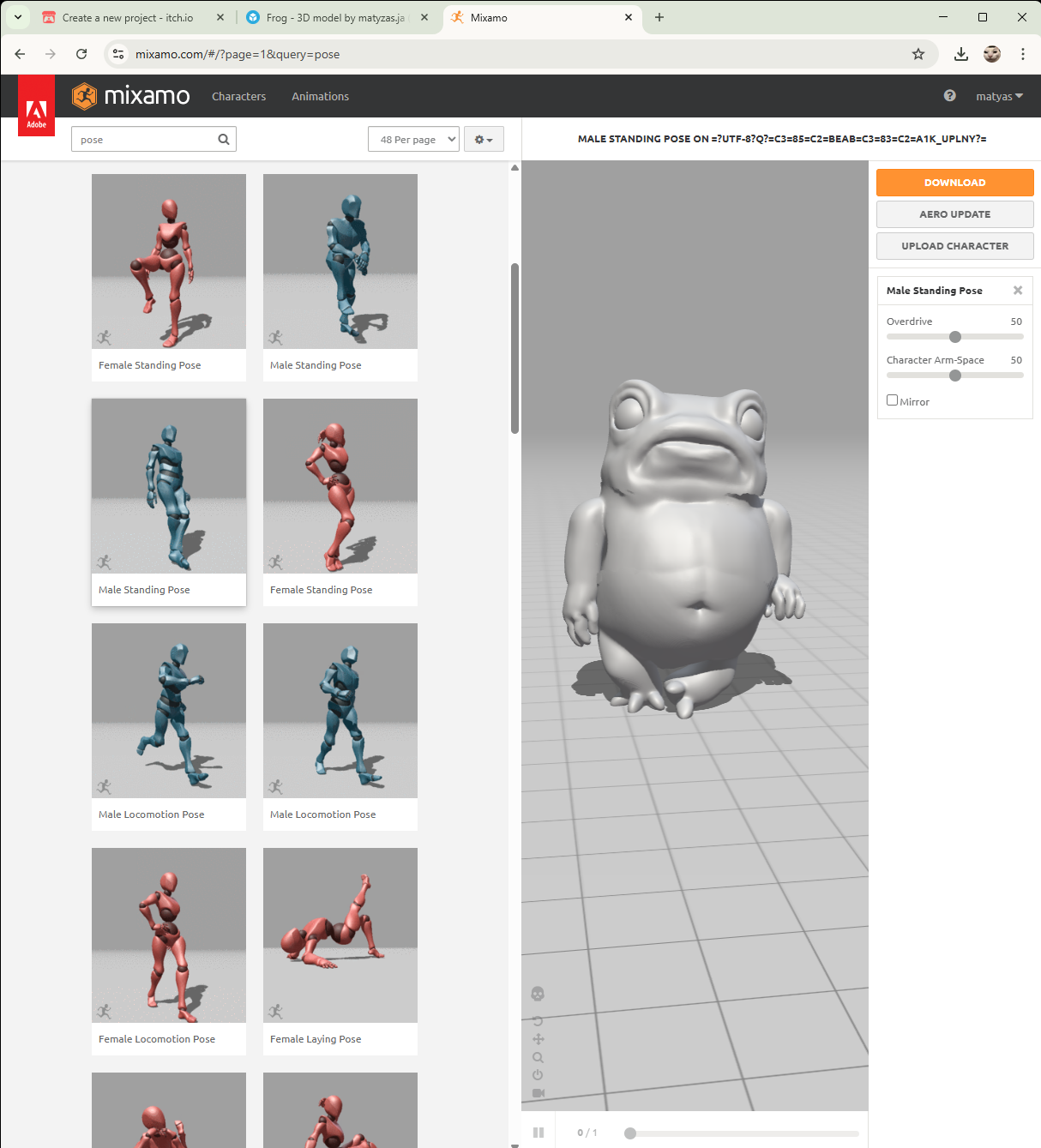This screenshot has height=1148, width=1041.
Task: Click the Female Laying Pose label
Action: point(316,1039)
